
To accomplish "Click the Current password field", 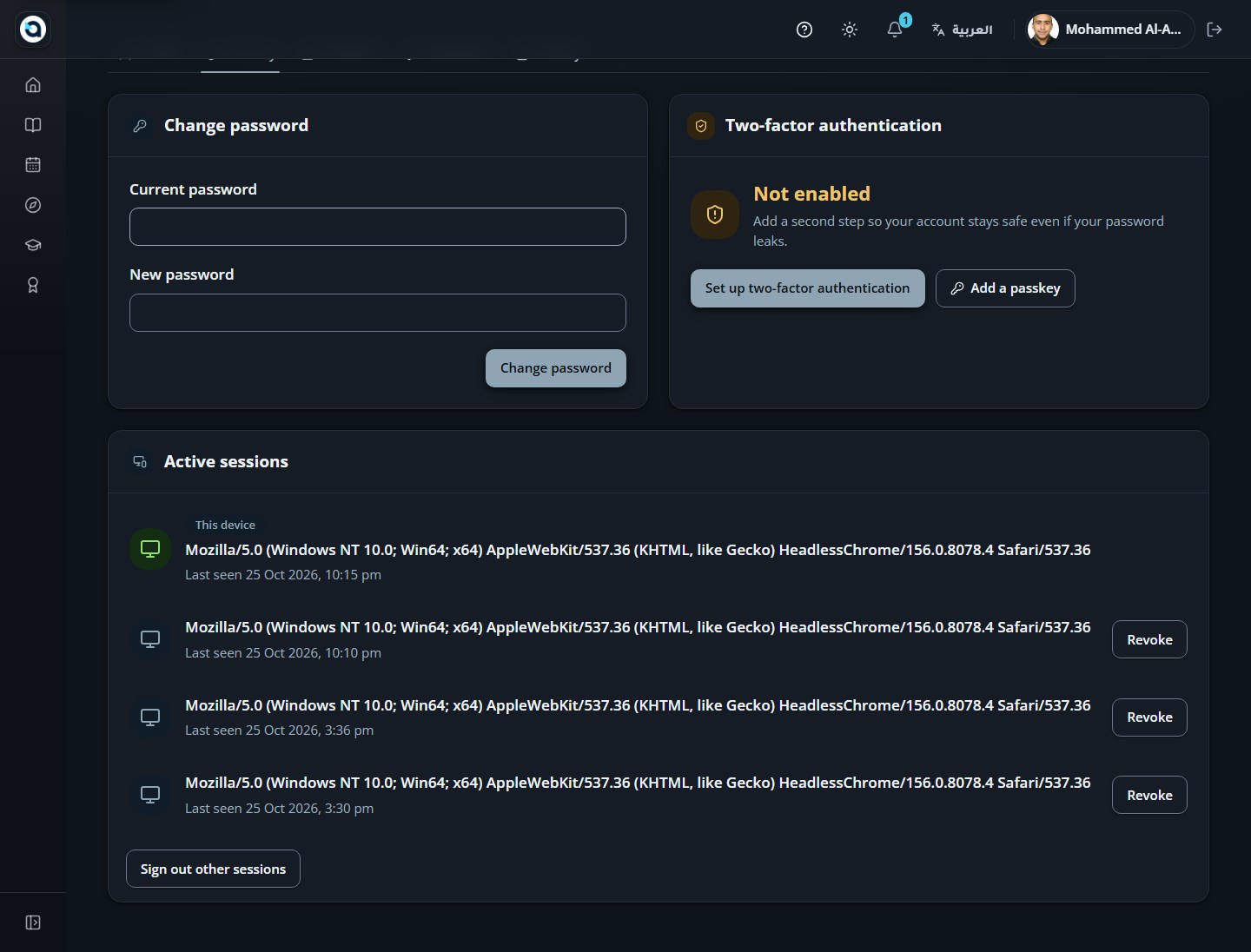I will point(378,227).
